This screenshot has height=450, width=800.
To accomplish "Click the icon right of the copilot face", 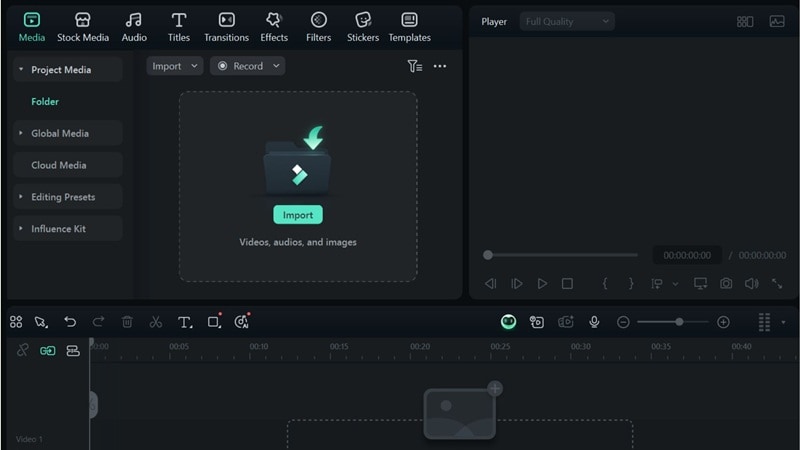I will [x=537, y=322].
